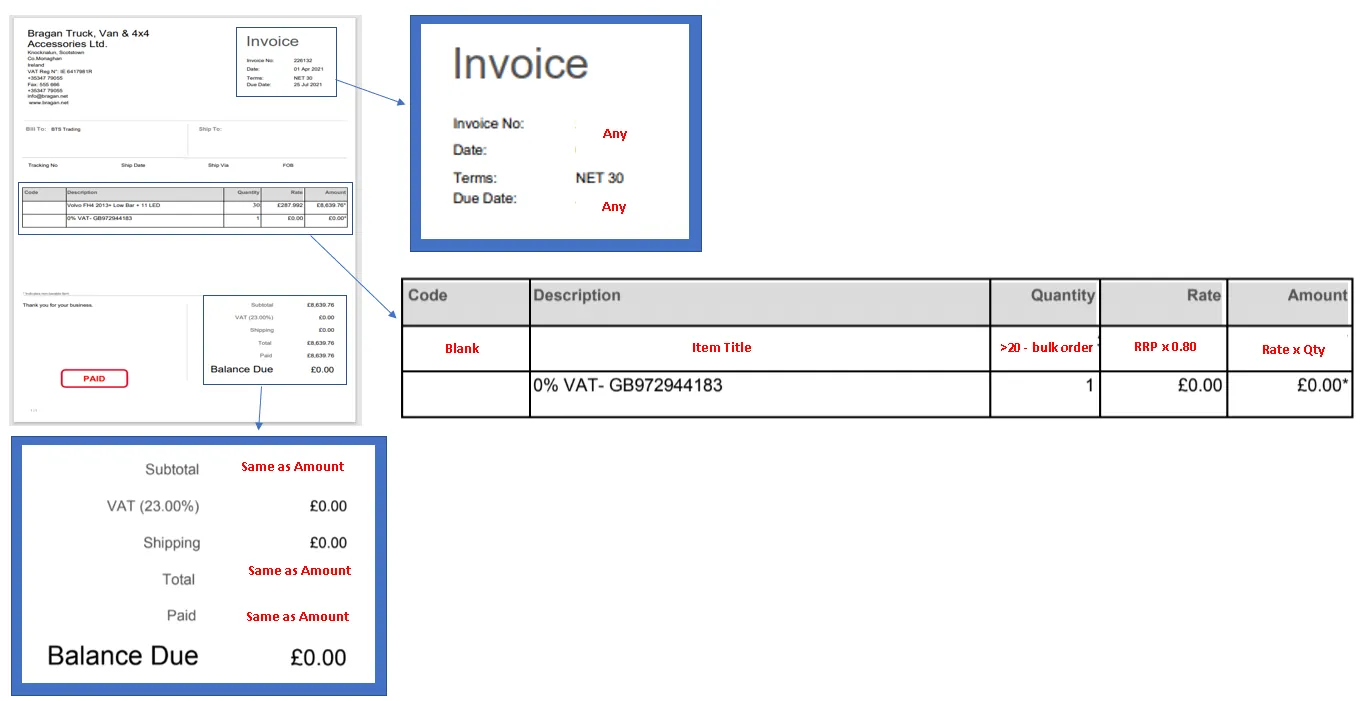
Task: Select quantity 1 in the enlarged VAT row
Action: [x=1090, y=384]
